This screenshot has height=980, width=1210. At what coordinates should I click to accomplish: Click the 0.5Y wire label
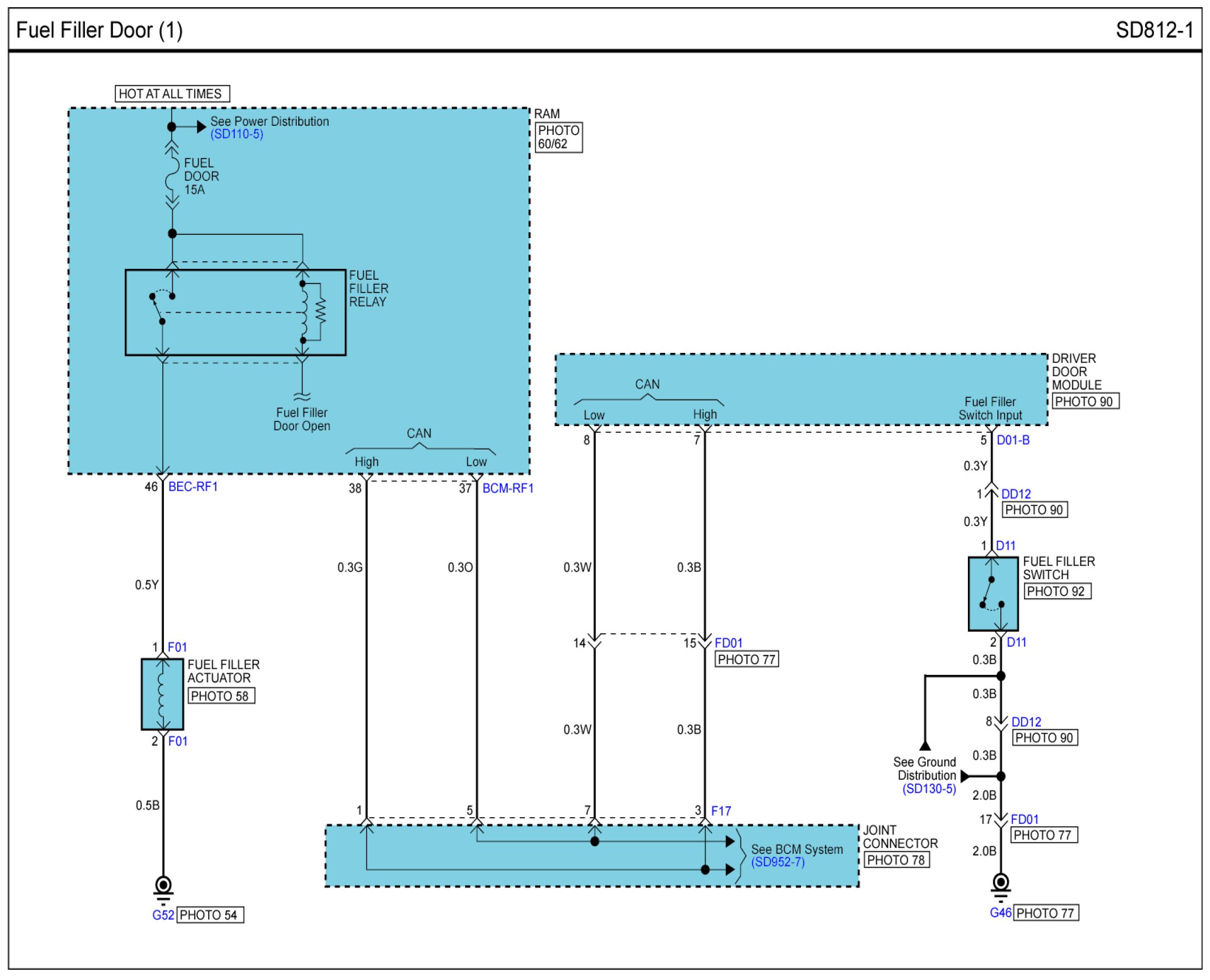(x=147, y=585)
